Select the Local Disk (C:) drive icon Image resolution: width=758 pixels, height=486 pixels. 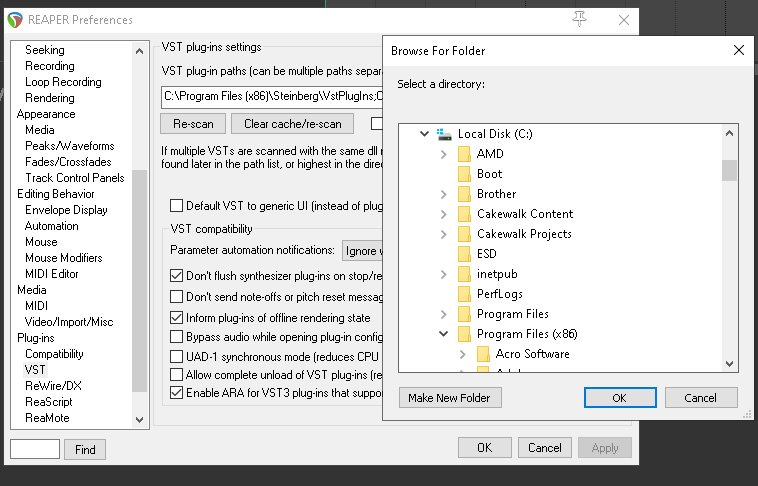click(444, 134)
